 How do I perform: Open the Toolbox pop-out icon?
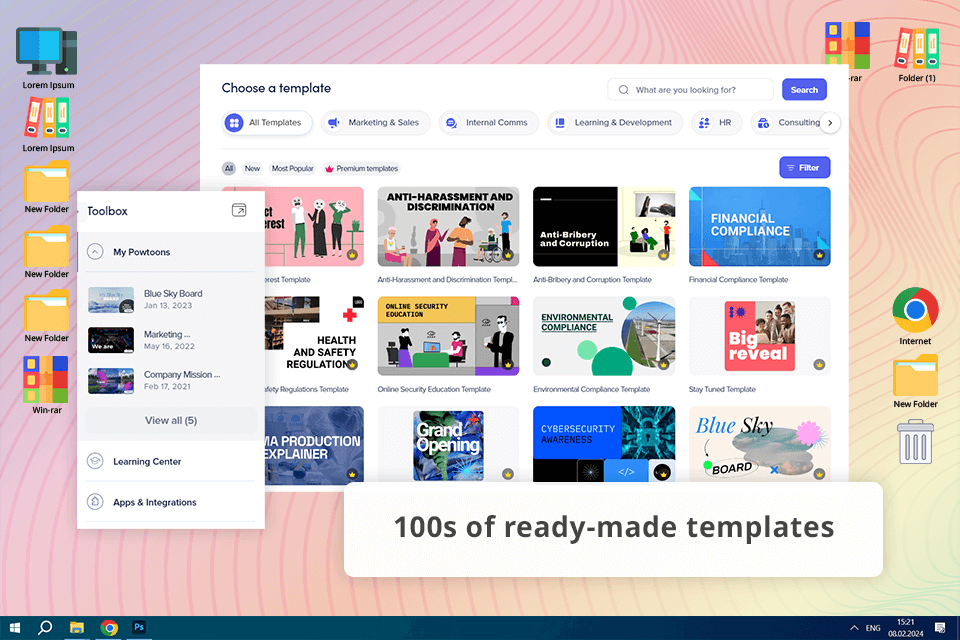(239, 210)
